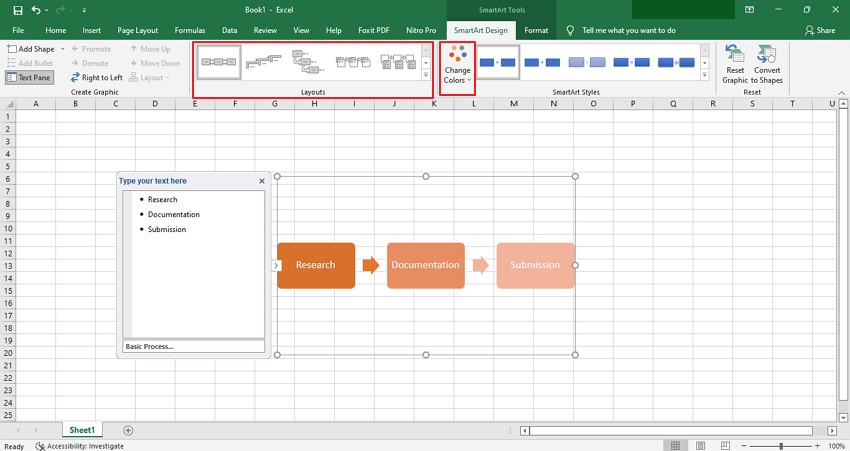Switch to Page Break Preview icon
The height and width of the screenshot is (451, 850).
[725, 446]
